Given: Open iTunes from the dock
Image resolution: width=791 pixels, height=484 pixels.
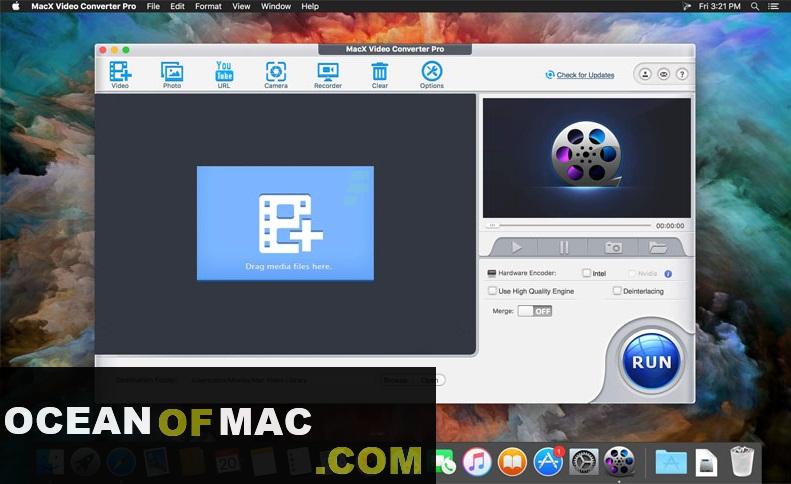Looking at the screenshot, I should [x=477, y=461].
